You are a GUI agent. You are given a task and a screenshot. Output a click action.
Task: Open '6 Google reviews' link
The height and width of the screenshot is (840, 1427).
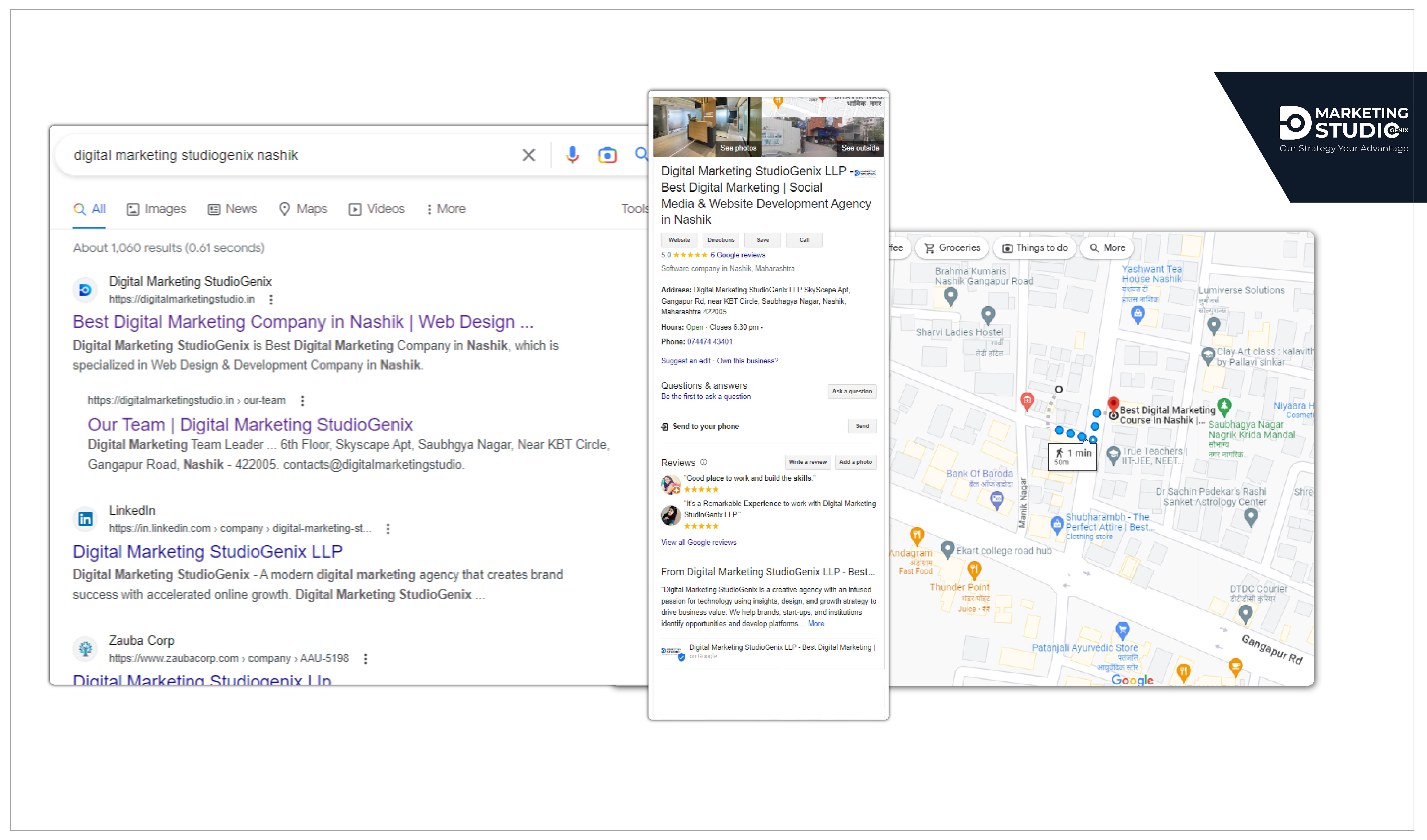(x=738, y=255)
